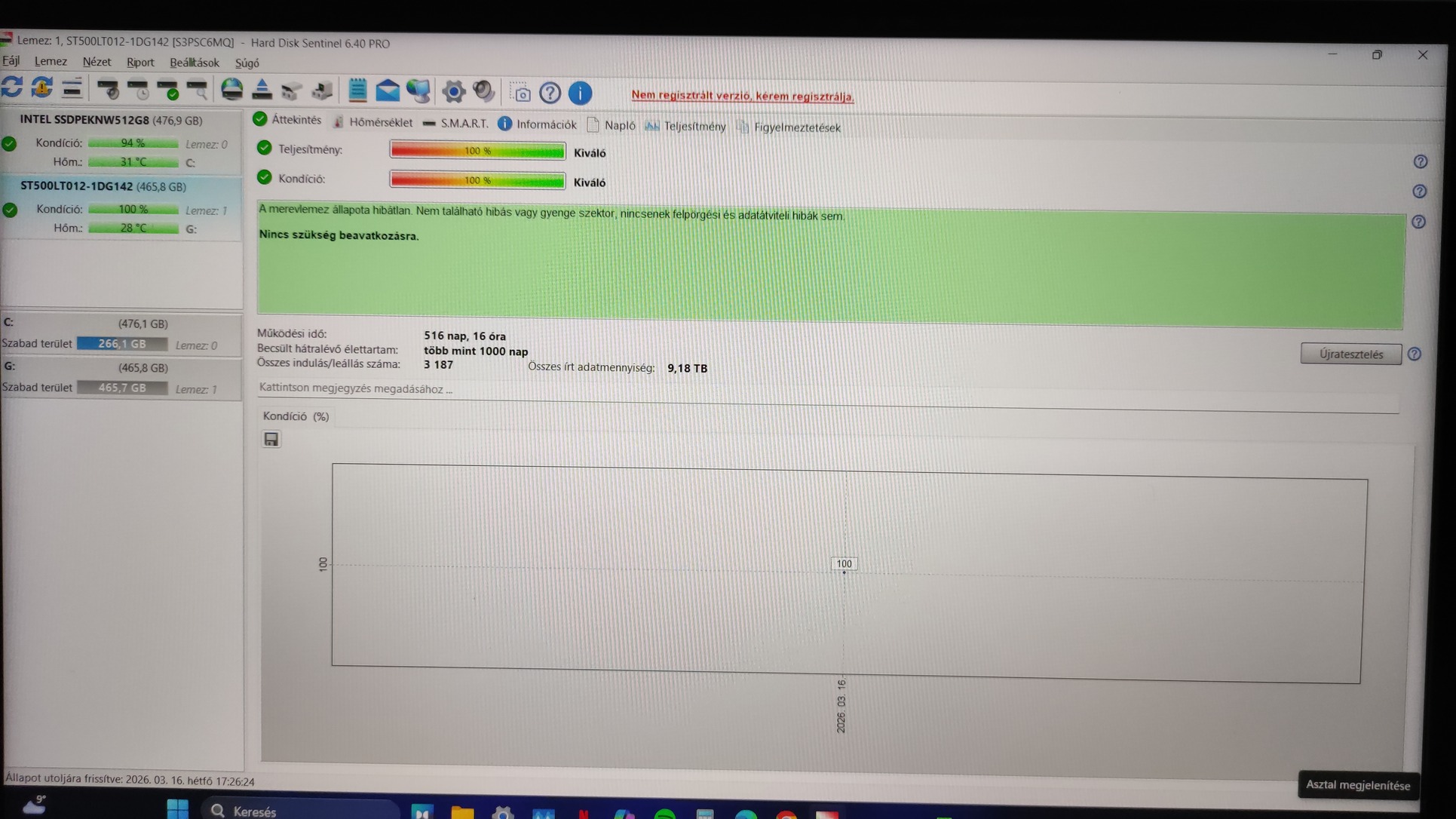Click the speaker sound alert icon
Viewport: 1456px width, 819px height.
tap(483, 92)
